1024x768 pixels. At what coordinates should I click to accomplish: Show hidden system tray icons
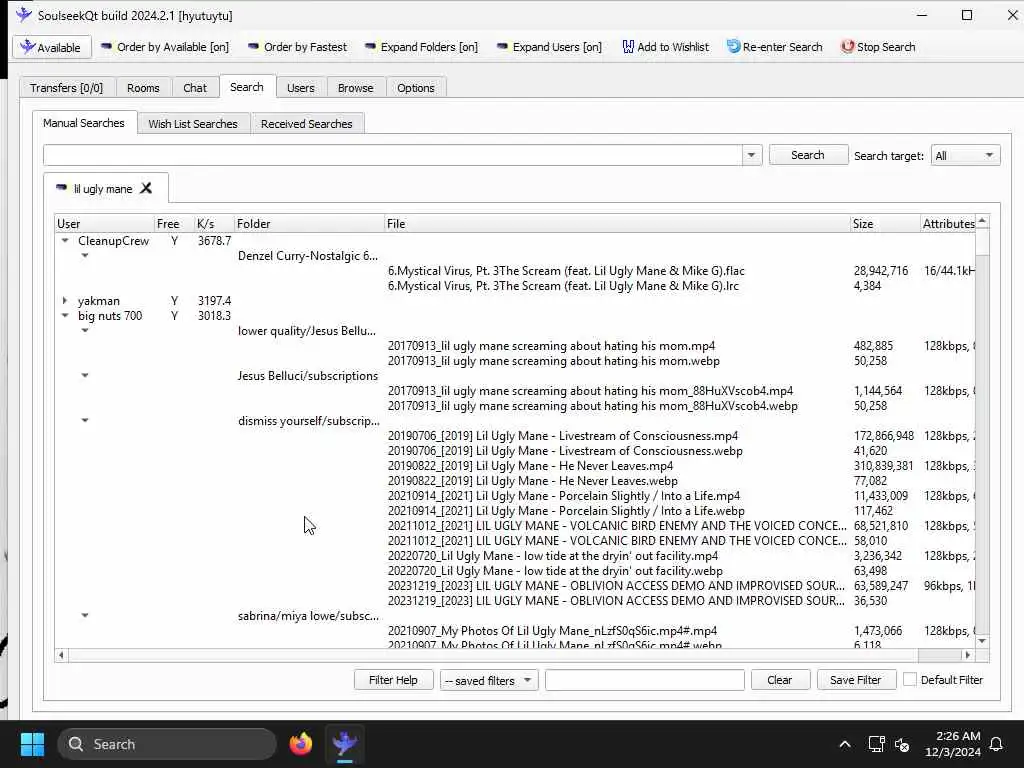pyautogui.click(x=844, y=744)
